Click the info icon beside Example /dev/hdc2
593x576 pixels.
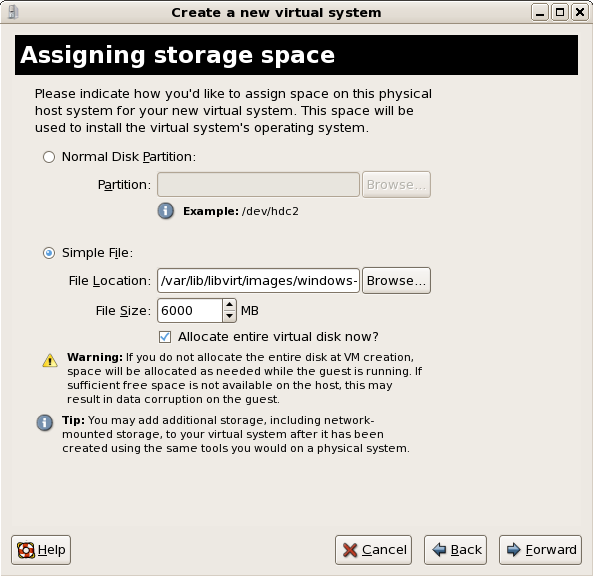[x=166, y=211]
